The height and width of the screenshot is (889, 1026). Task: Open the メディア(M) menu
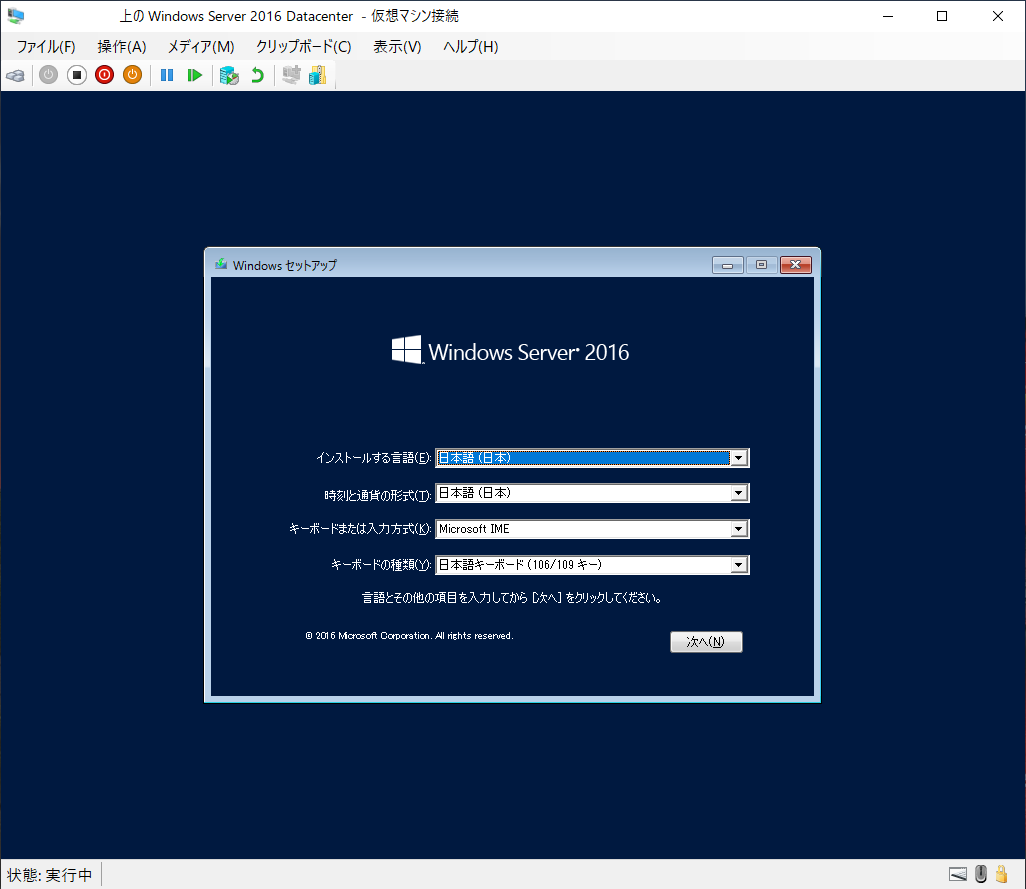[x=201, y=46]
